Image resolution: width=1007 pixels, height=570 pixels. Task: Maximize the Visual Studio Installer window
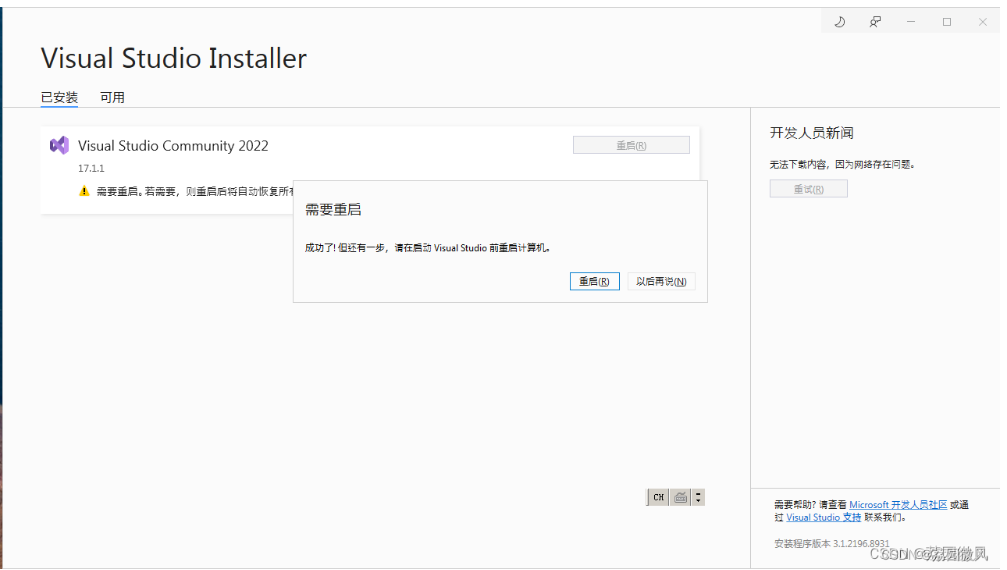point(947,22)
